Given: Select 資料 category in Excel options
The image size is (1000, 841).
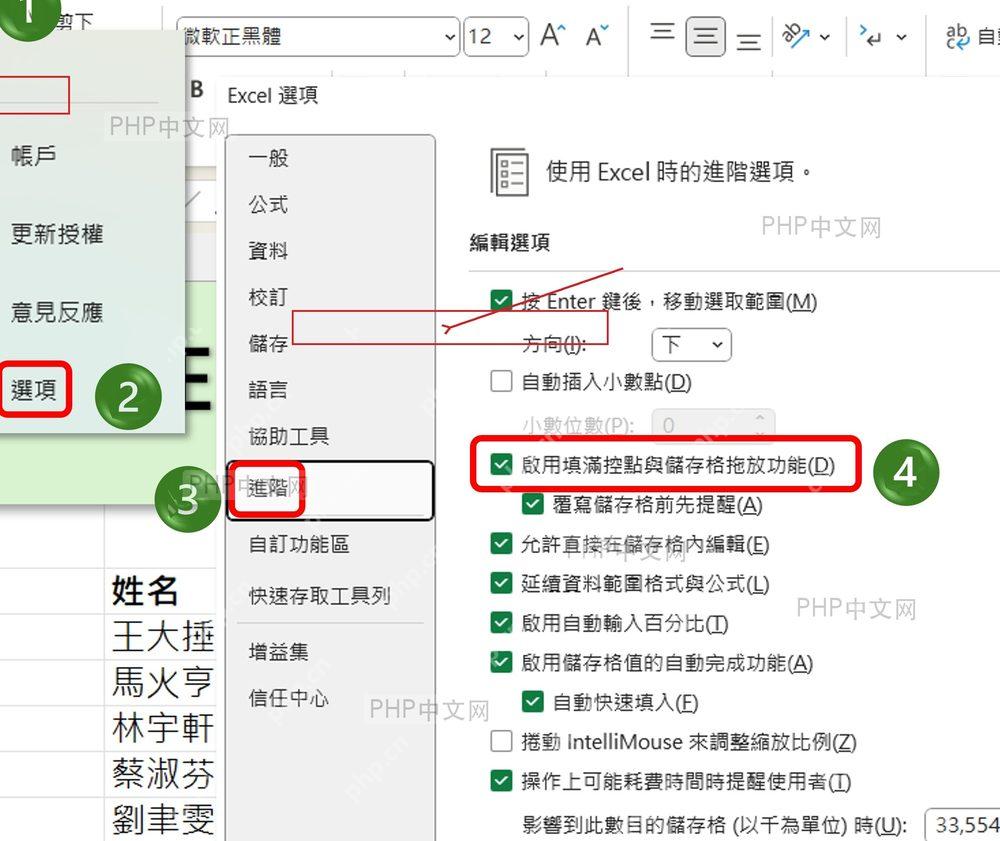Looking at the screenshot, I should click(268, 251).
